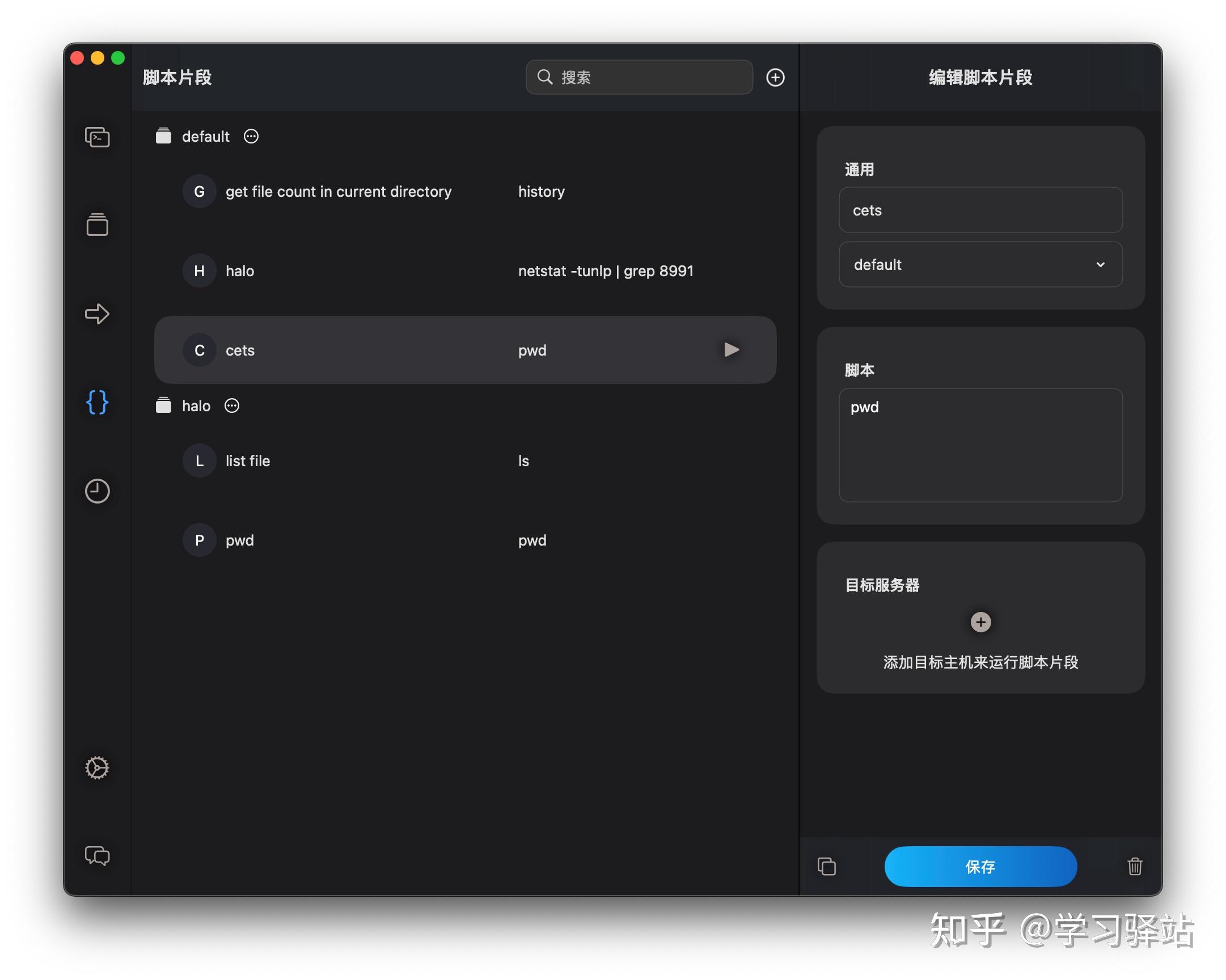Click the search field to find snippets
This screenshot has height=980, width=1226.
tap(638, 77)
